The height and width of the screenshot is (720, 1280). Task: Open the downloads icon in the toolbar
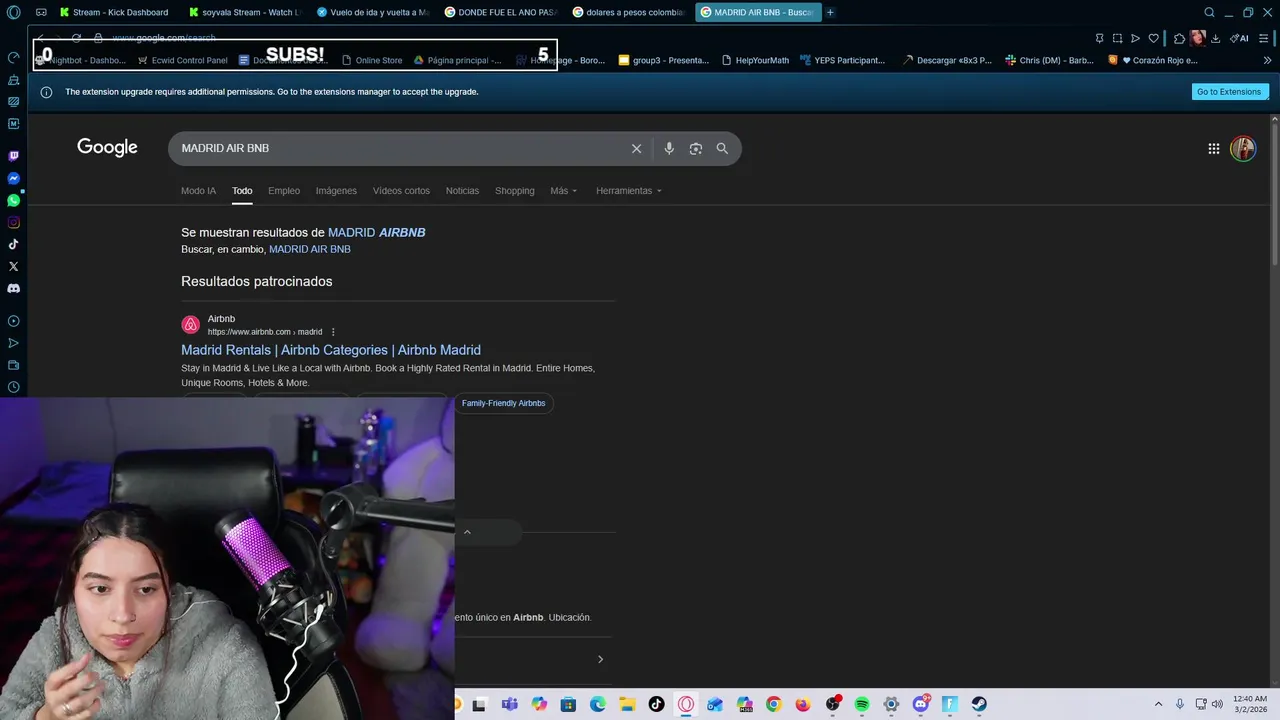click(x=1215, y=38)
